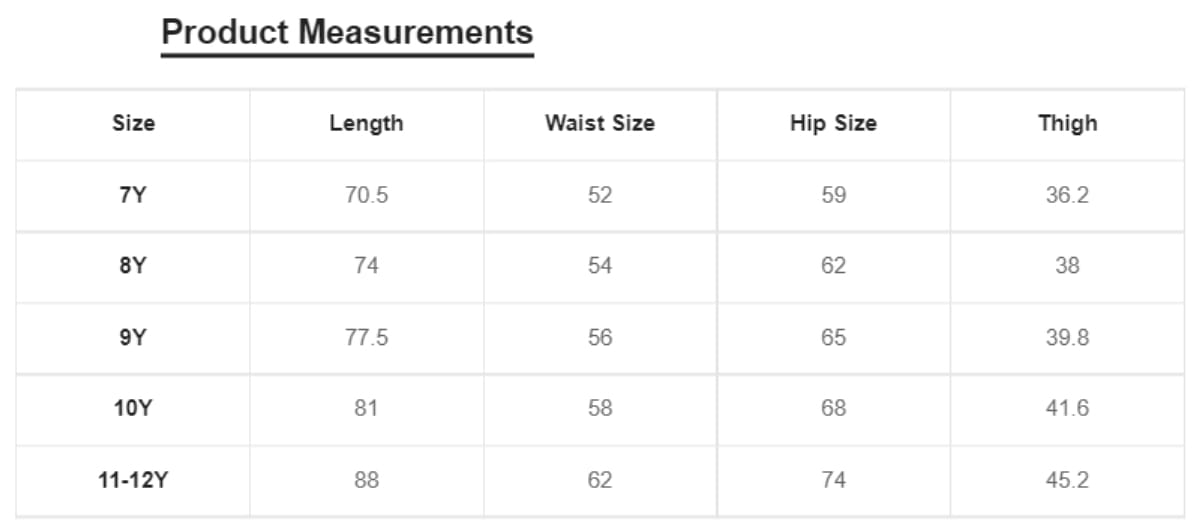Select the 88 length value
1200x525 pixels.
tap(366, 481)
